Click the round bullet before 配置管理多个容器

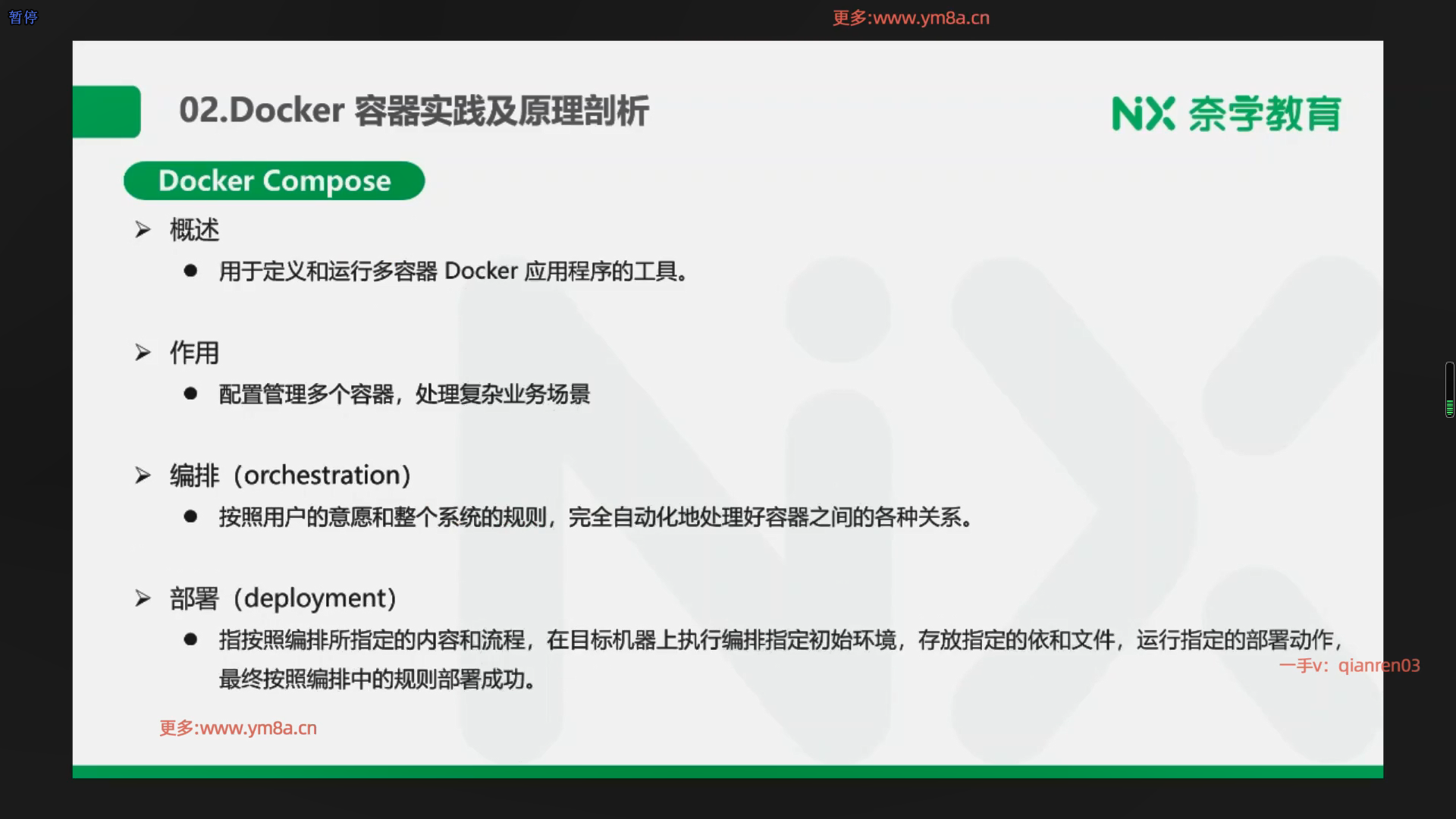[x=190, y=394]
